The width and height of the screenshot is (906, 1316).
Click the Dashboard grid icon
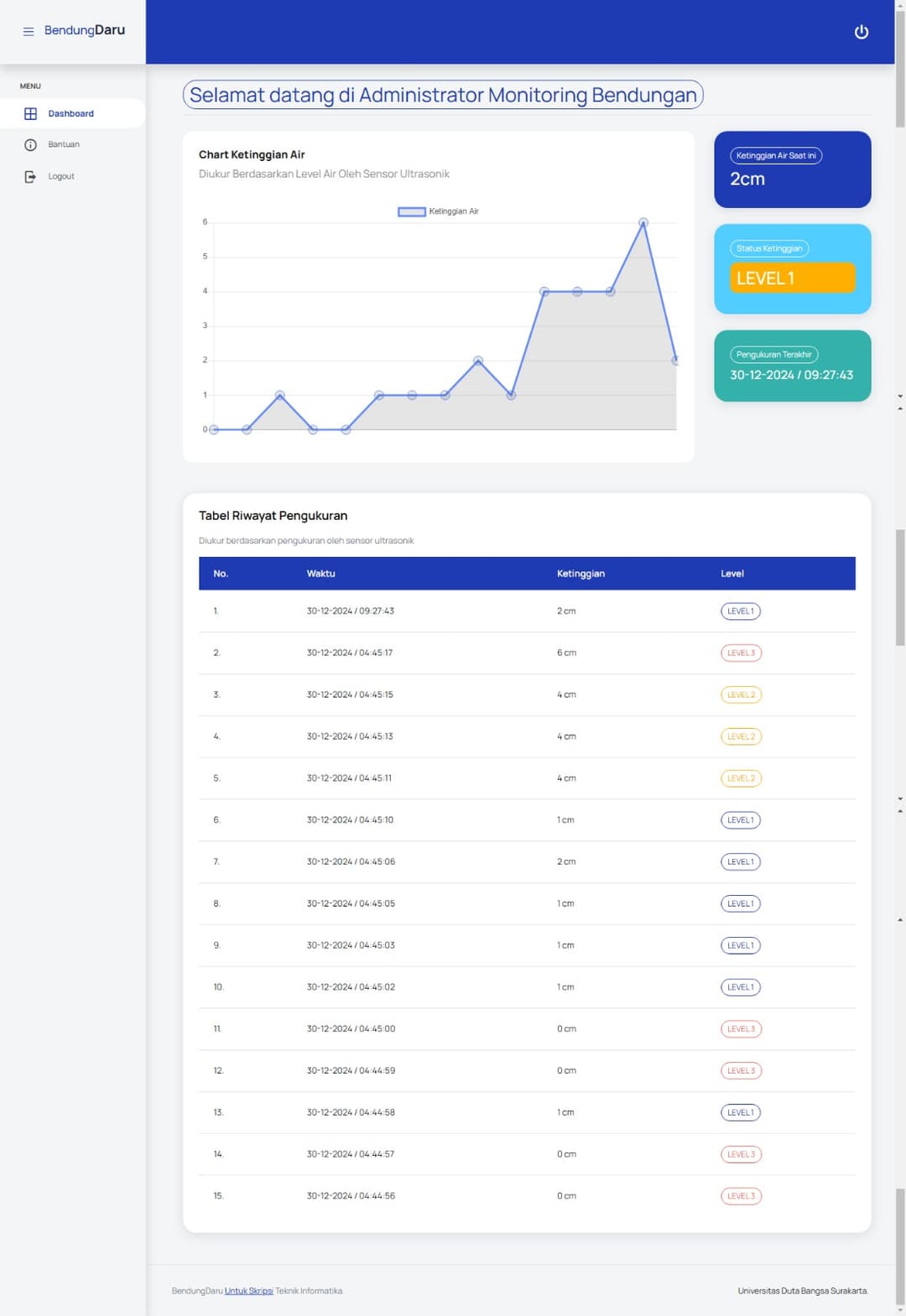[x=30, y=114]
